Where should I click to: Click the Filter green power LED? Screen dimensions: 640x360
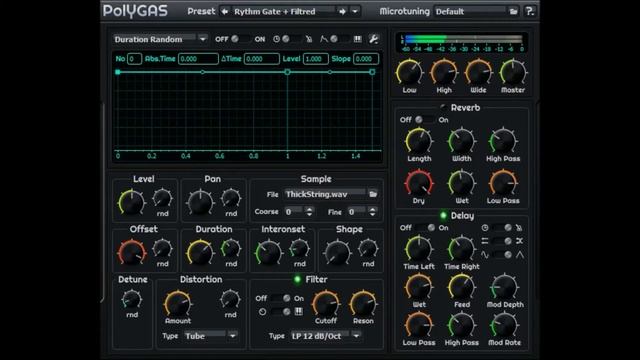[x=297, y=279]
